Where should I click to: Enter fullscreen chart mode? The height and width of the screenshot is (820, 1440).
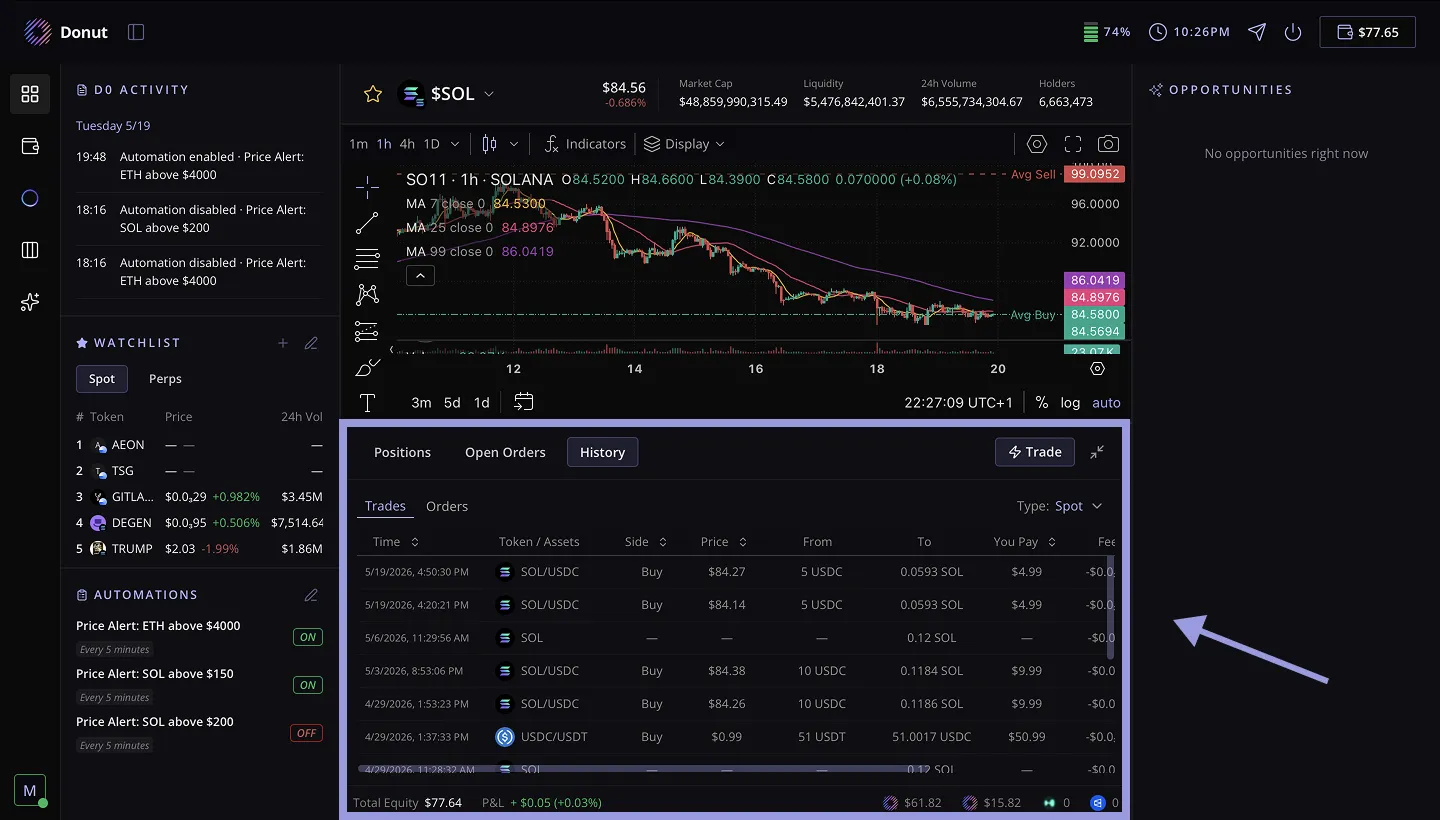[x=1073, y=144]
